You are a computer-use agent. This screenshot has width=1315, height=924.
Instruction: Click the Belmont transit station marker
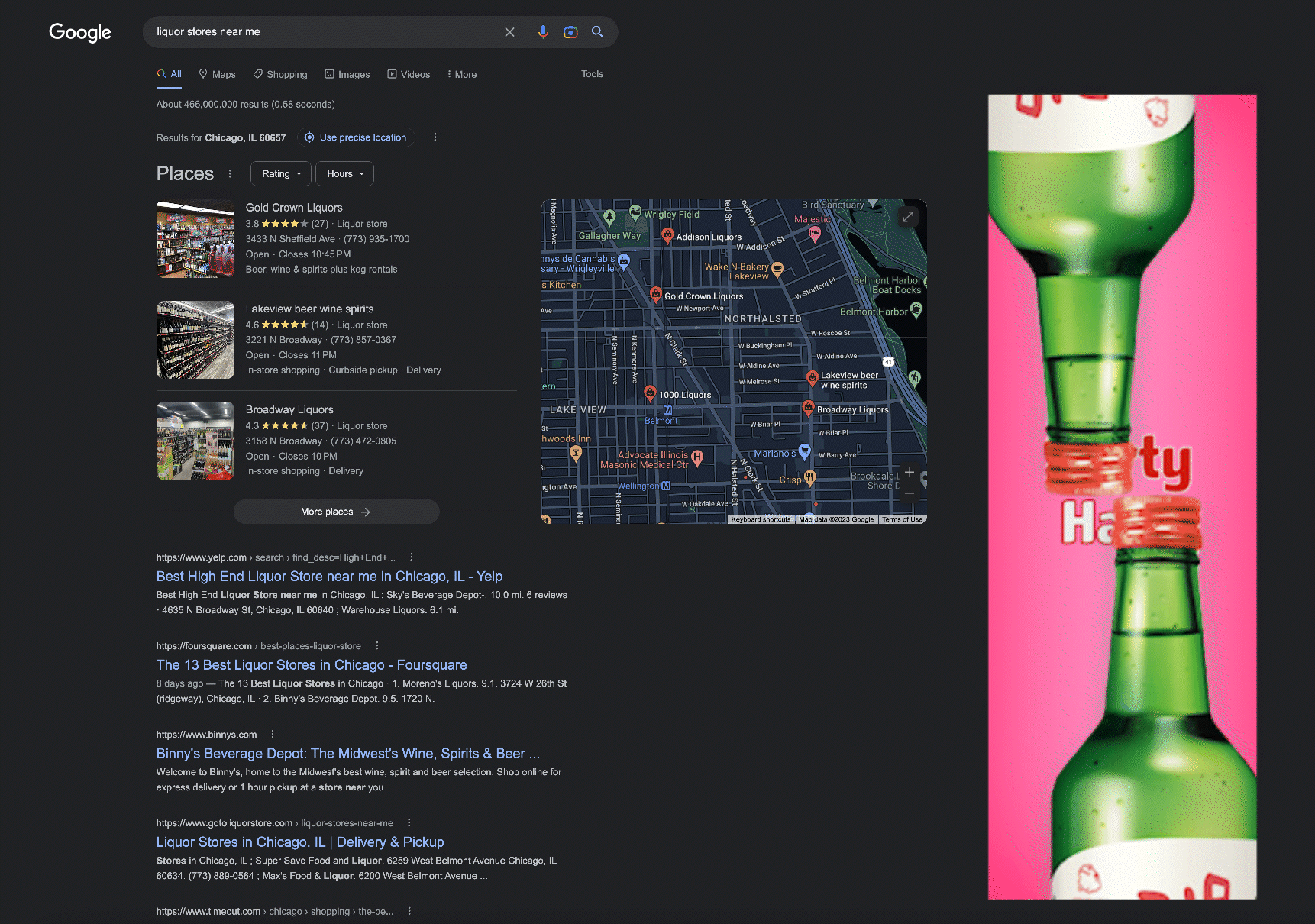[667, 410]
